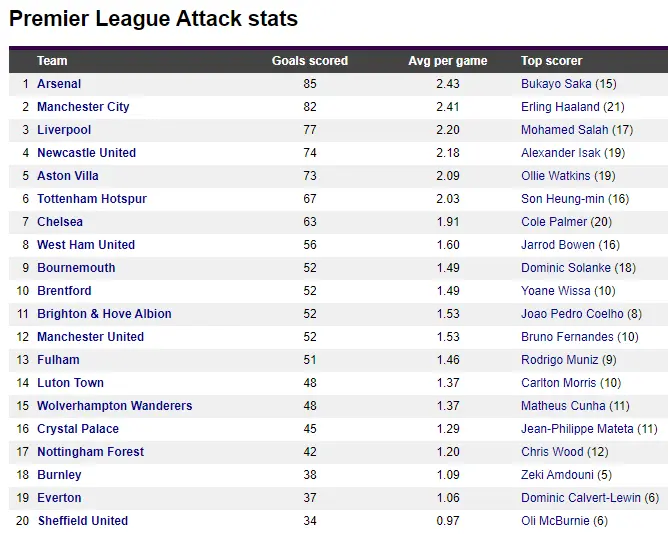
Task: Select Alexander Isak player link
Action: [x=560, y=153]
